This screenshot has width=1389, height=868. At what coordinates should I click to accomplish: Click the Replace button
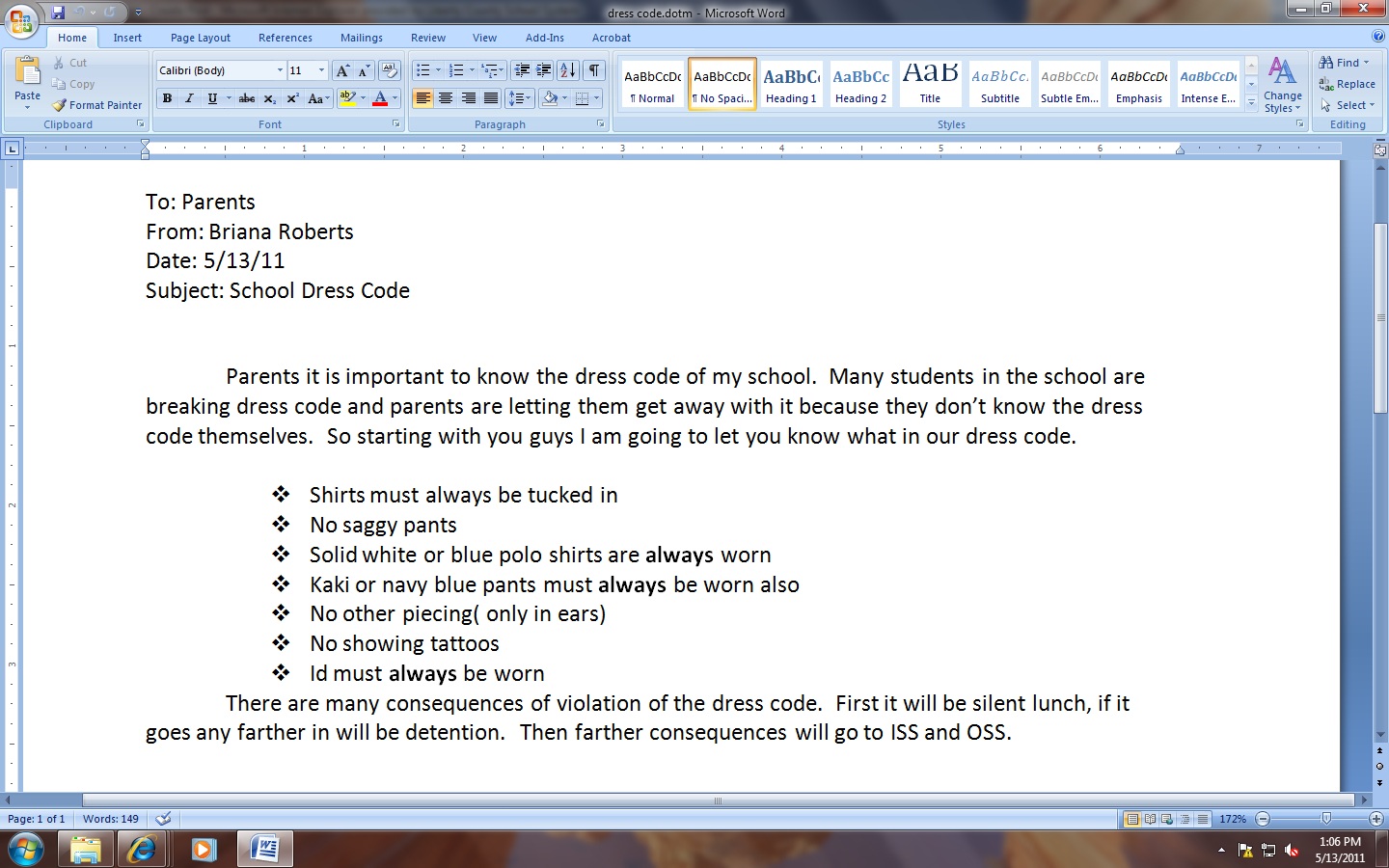pyautogui.click(x=1347, y=84)
